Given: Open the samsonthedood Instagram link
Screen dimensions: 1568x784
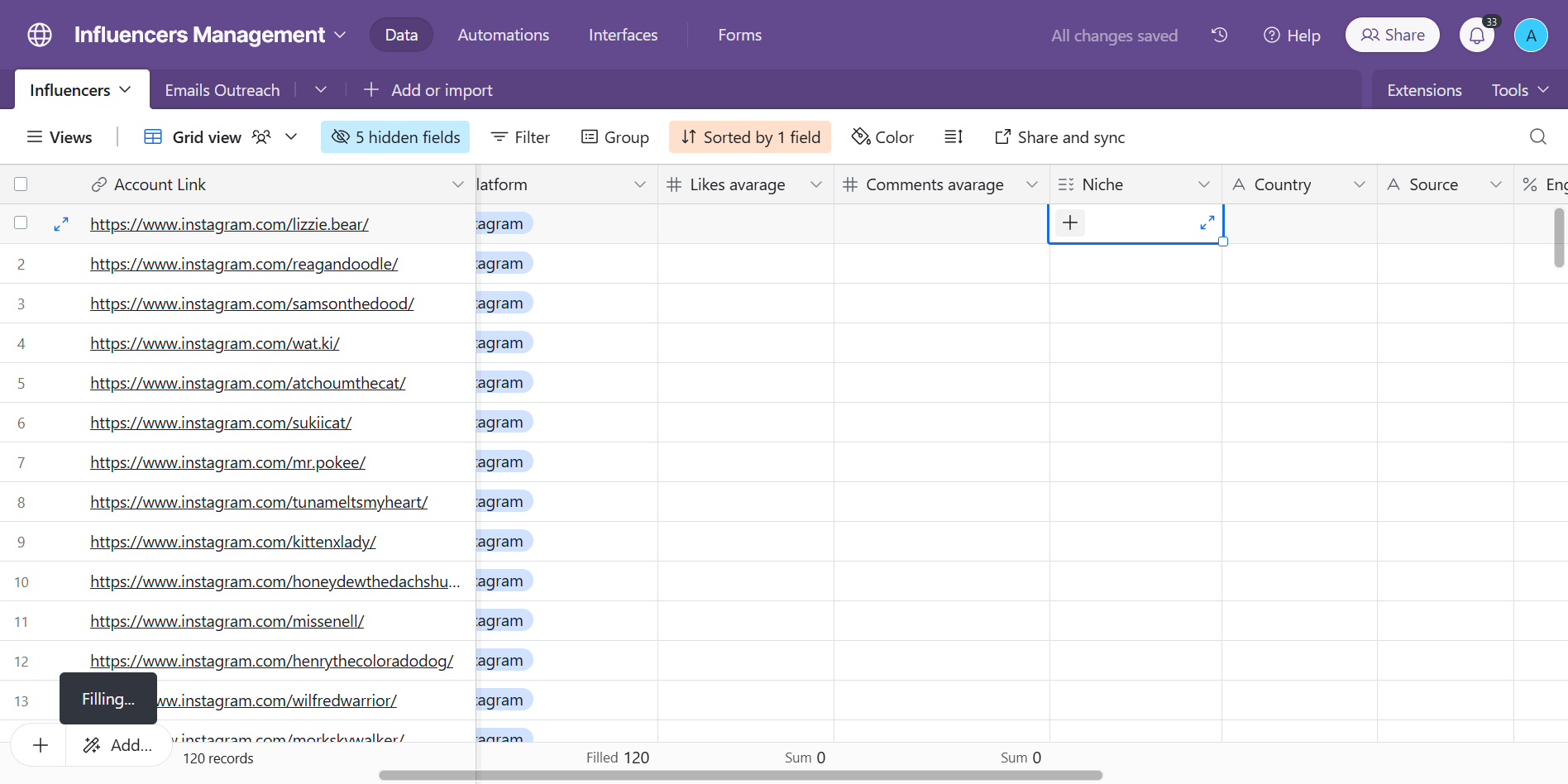Looking at the screenshot, I should point(252,304).
